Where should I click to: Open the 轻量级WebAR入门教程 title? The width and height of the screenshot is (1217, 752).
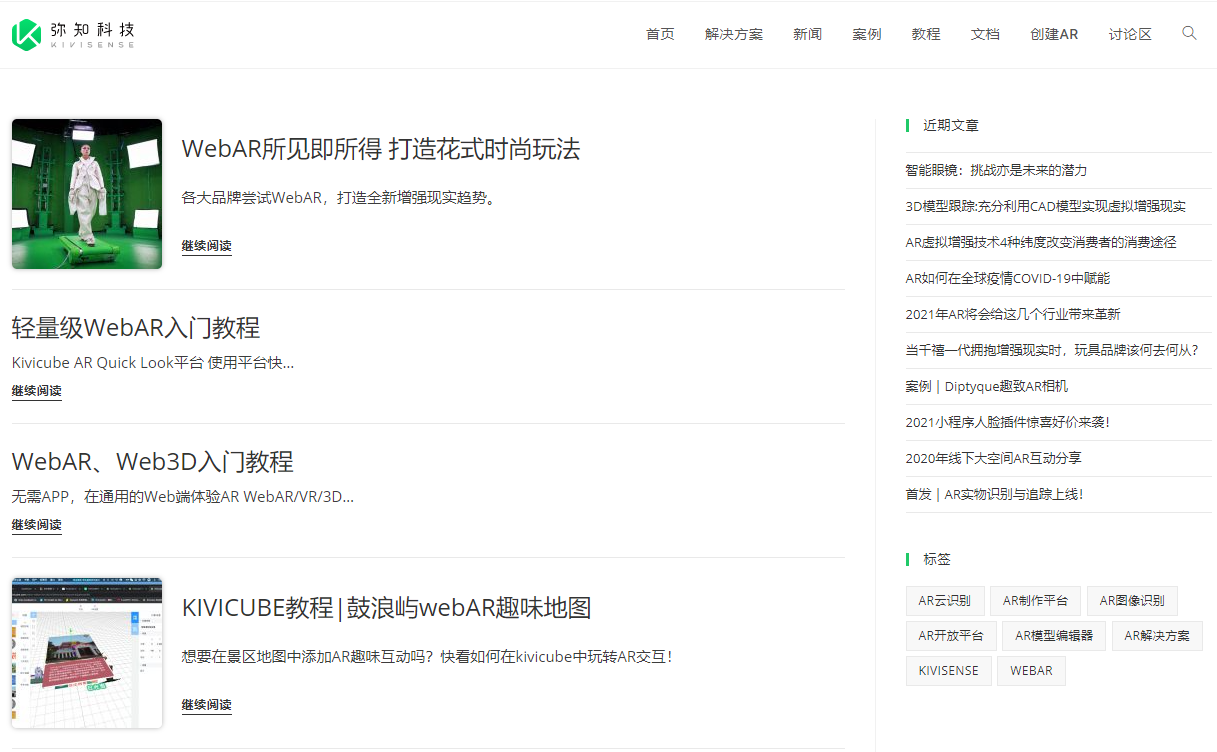136,328
